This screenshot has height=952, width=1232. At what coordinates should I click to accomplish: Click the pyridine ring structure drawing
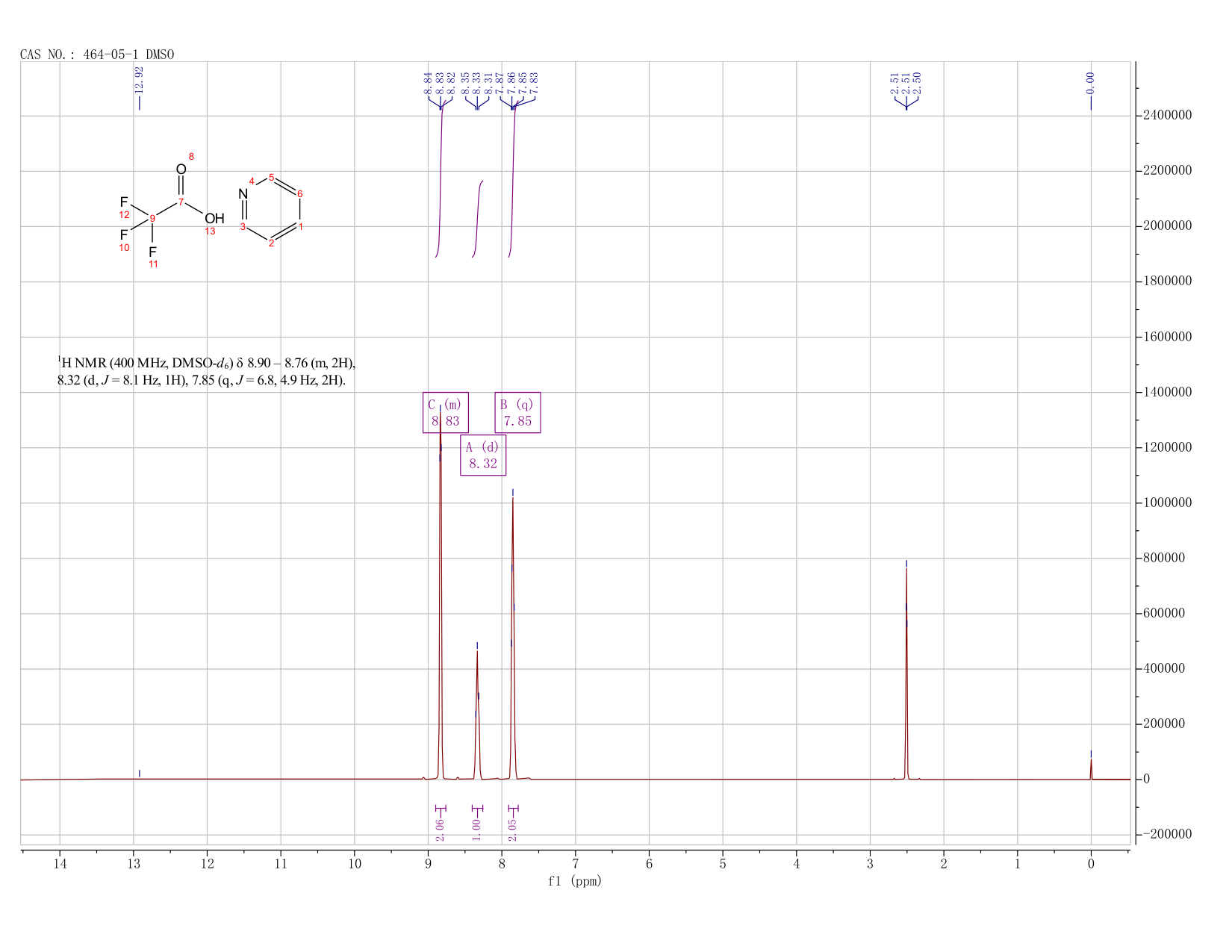[x=271, y=211]
